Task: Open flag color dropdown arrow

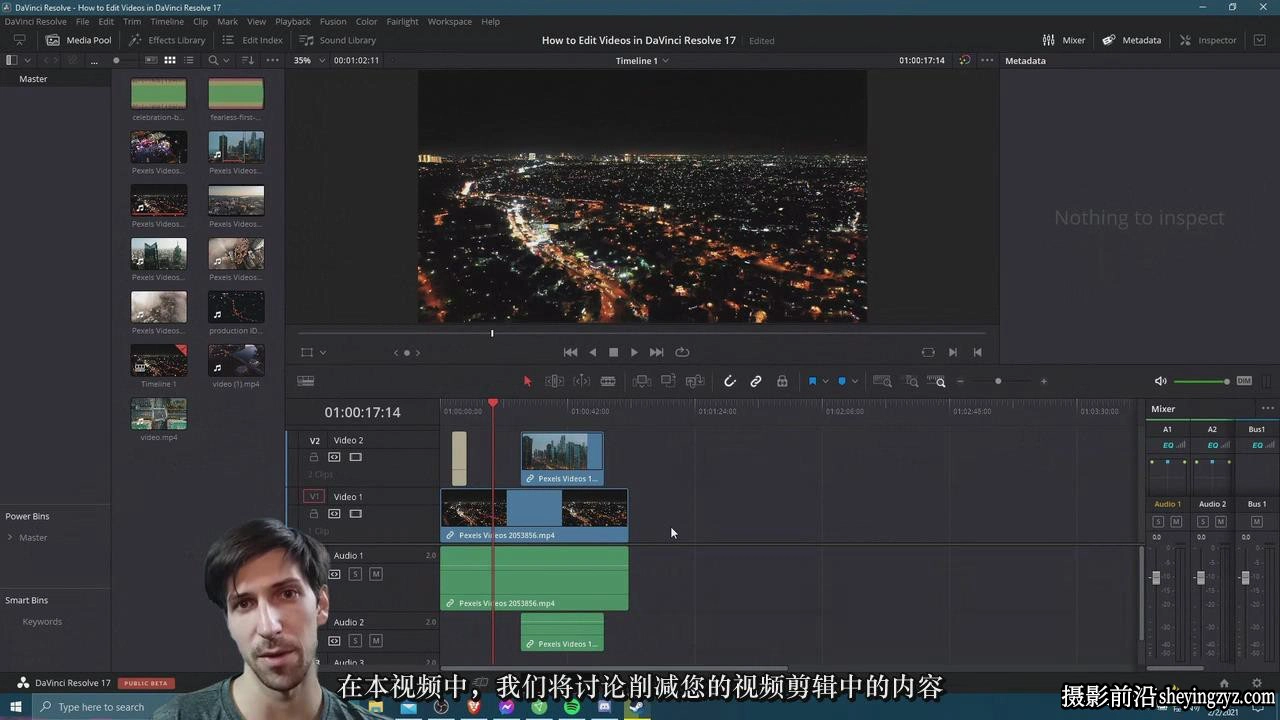Action: 825,381
